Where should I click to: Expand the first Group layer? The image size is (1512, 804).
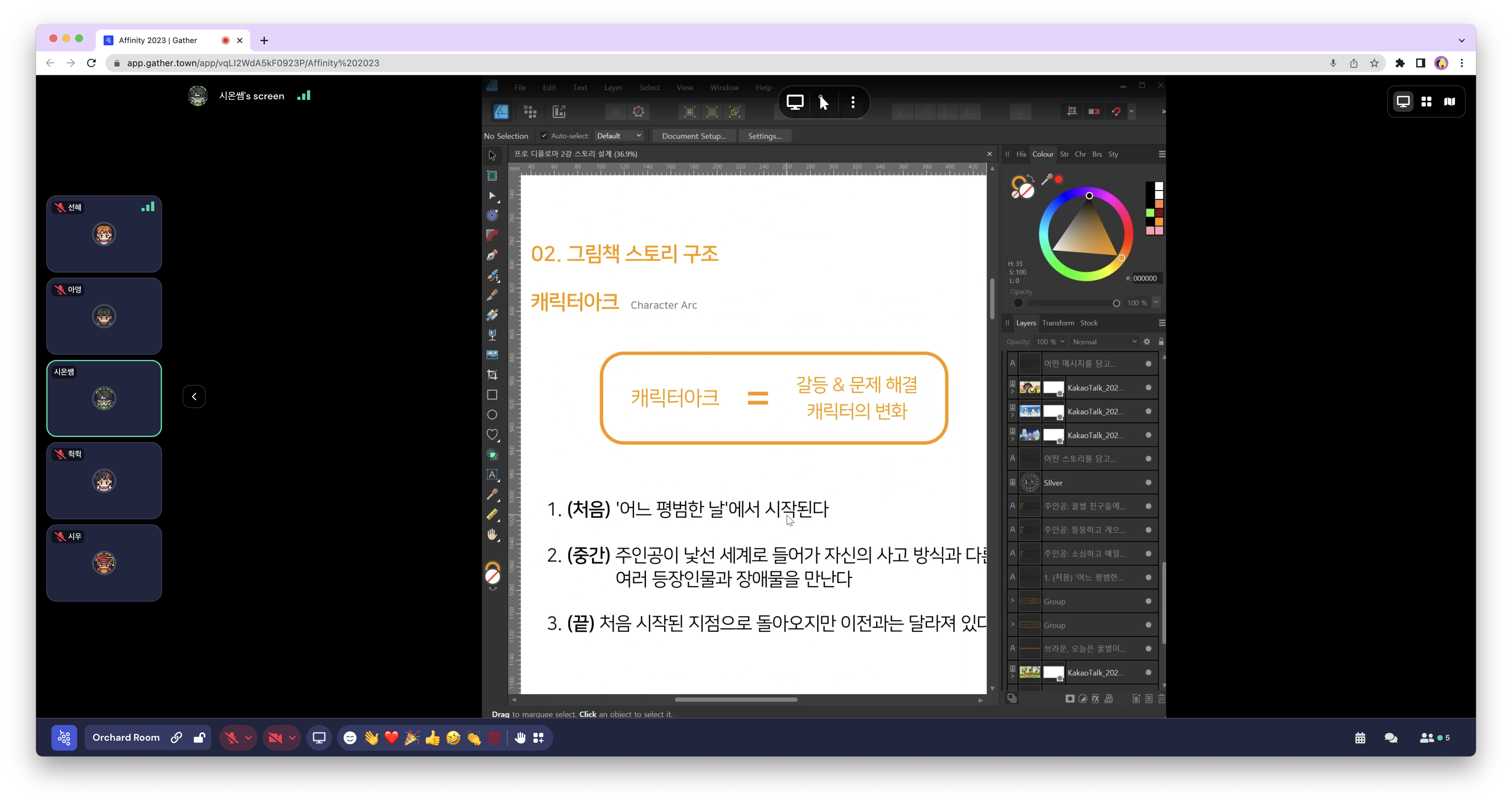tap(1012, 601)
